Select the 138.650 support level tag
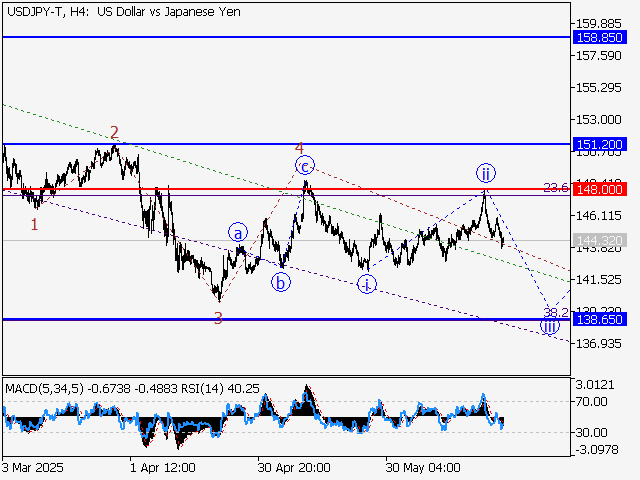The height and width of the screenshot is (480, 640). [600, 319]
